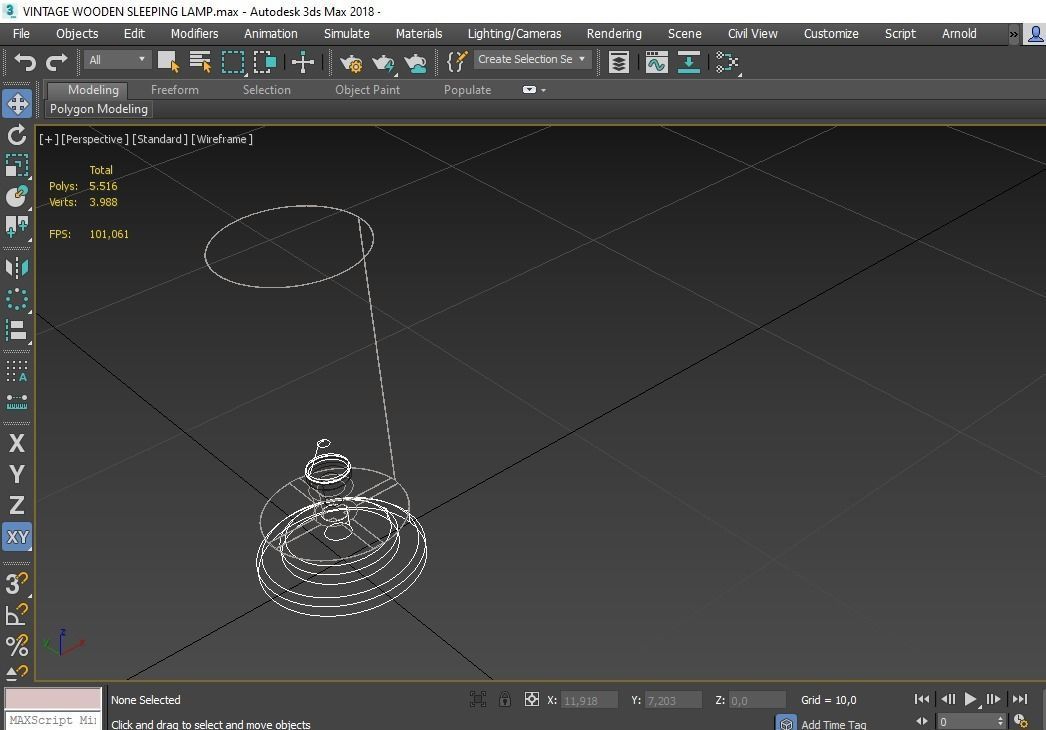The width and height of the screenshot is (1046, 730).
Task: Click the Render Production teapot icon
Action: point(415,63)
